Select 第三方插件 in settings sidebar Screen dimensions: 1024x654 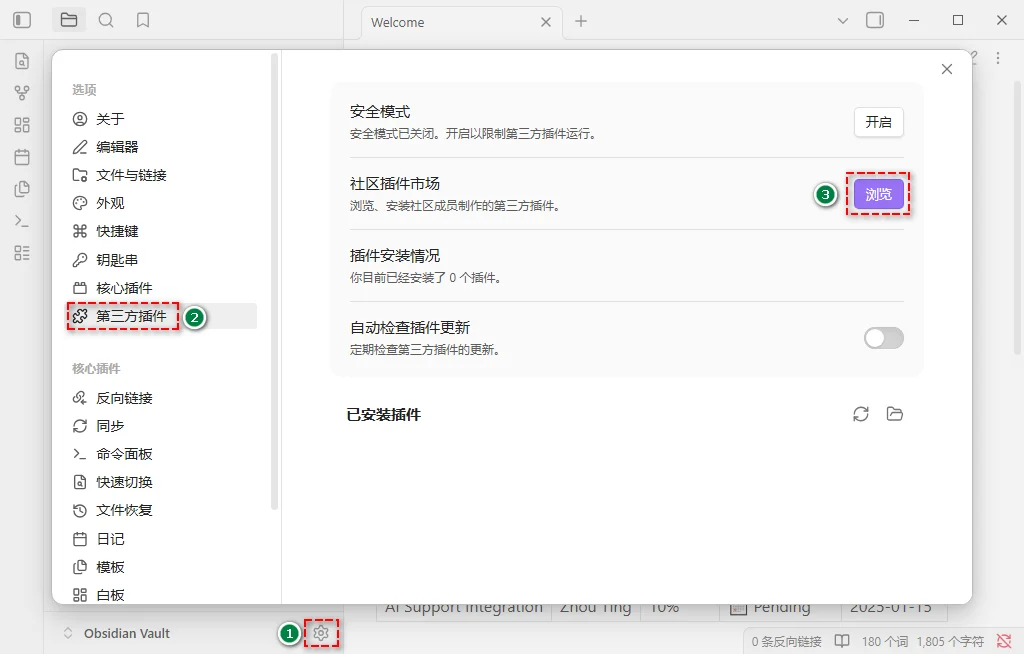131,316
